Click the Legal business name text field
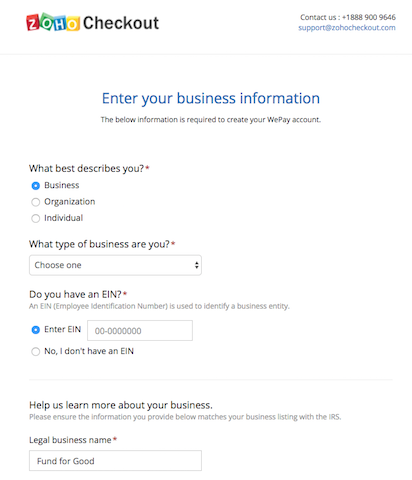The width and height of the screenshot is (412, 480). point(115,461)
